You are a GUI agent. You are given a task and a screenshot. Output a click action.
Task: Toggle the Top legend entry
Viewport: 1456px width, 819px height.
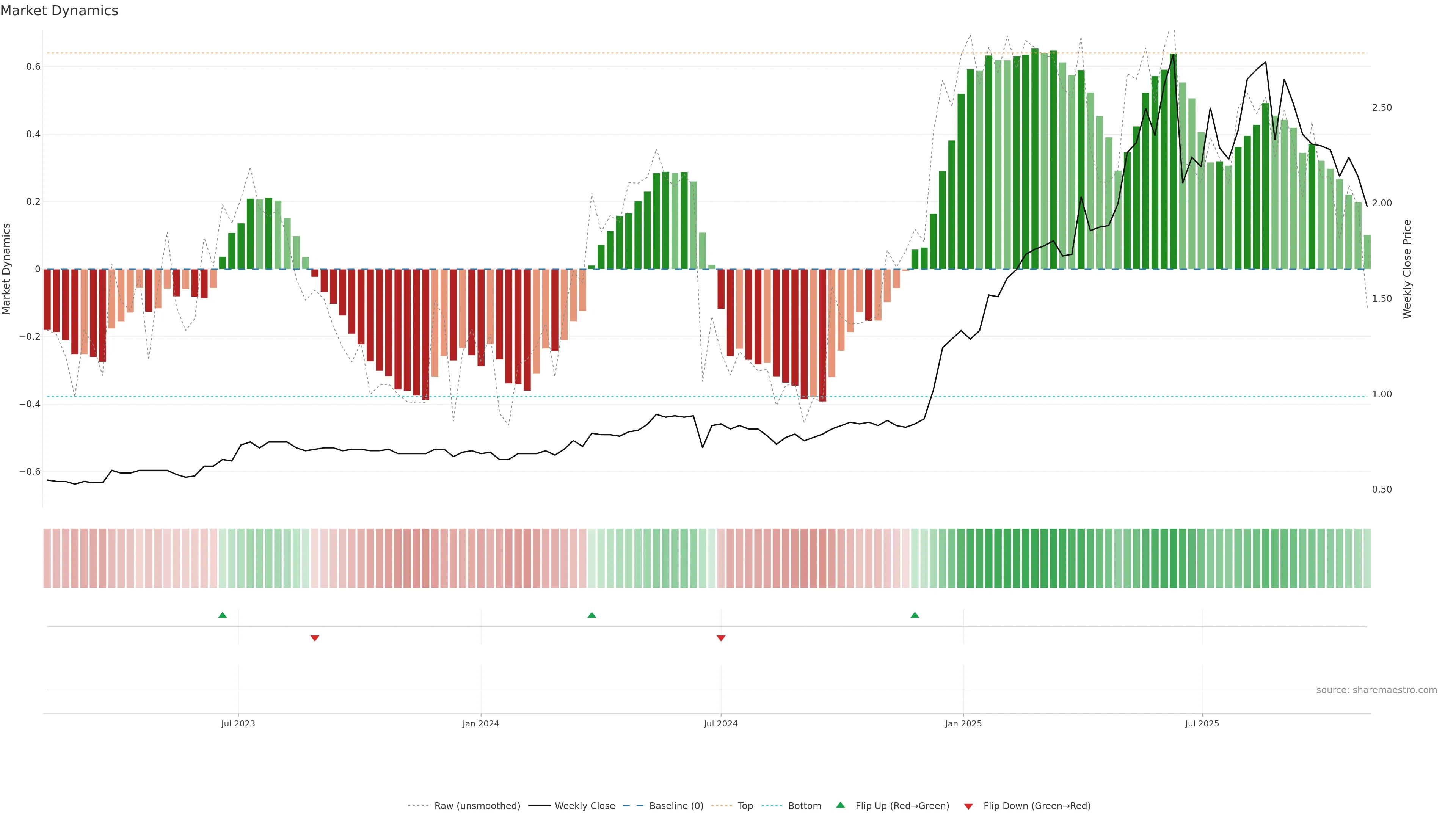[745, 806]
